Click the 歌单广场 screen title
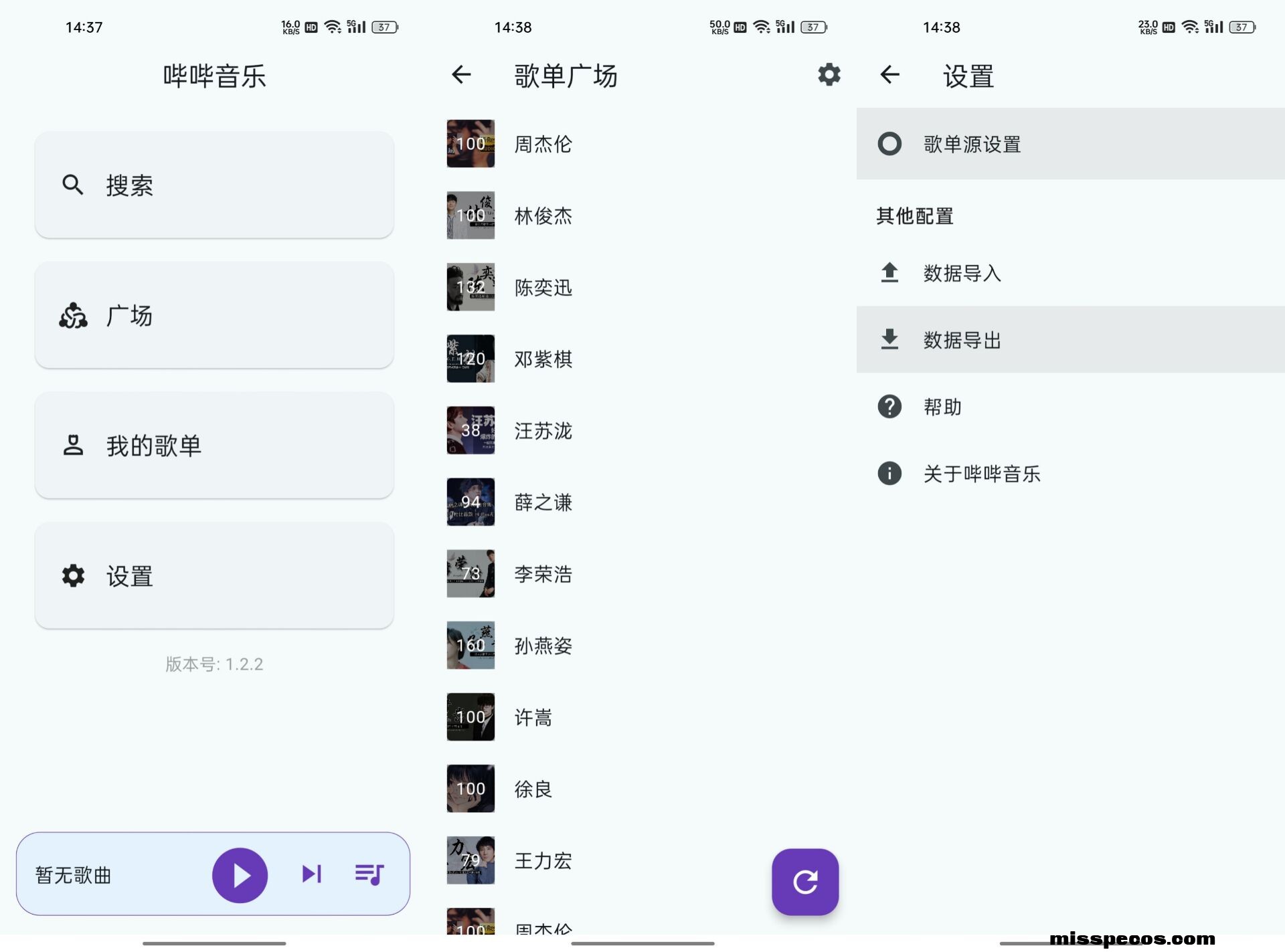 click(x=566, y=76)
